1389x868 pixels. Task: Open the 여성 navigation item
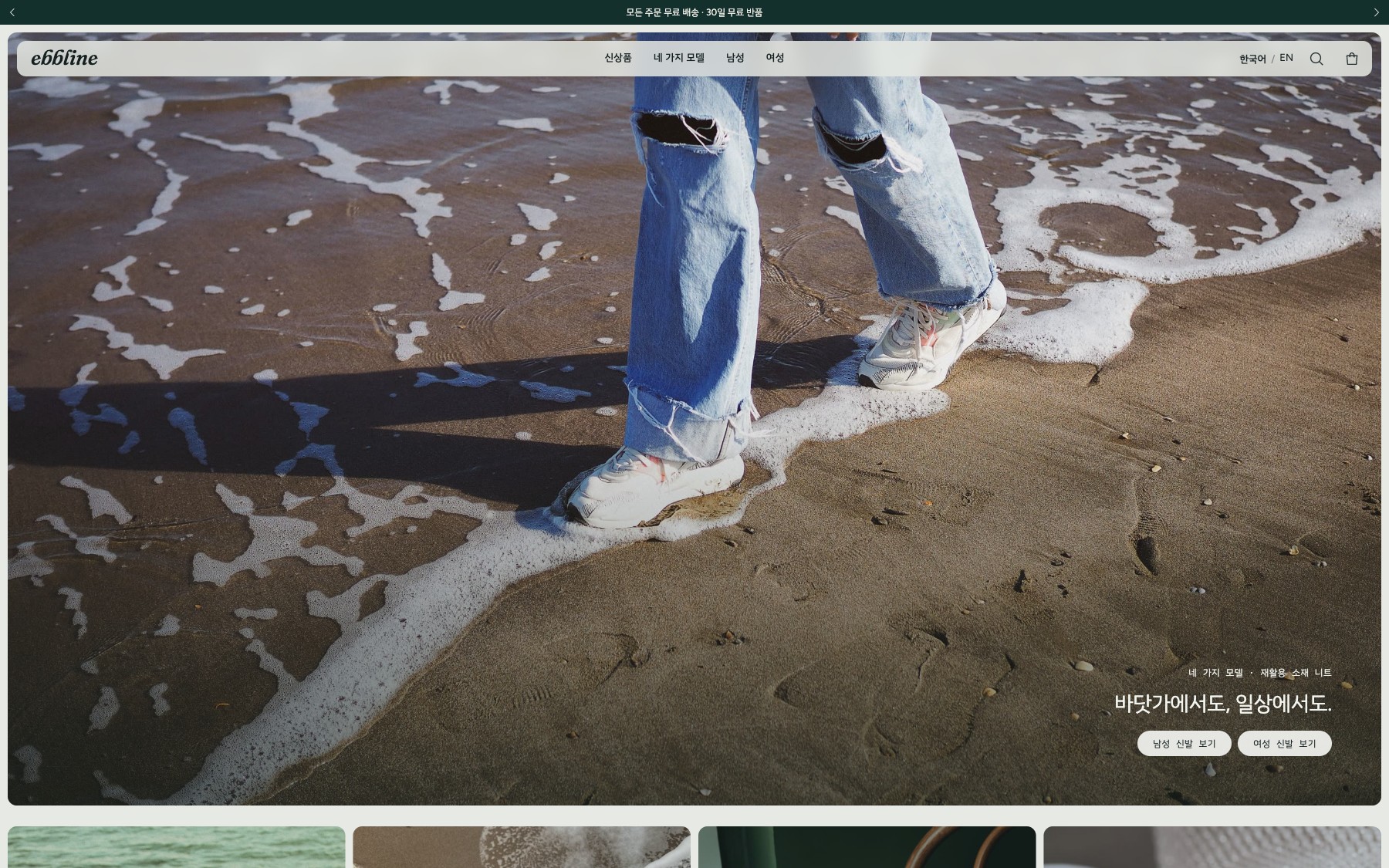pyautogui.click(x=775, y=58)
